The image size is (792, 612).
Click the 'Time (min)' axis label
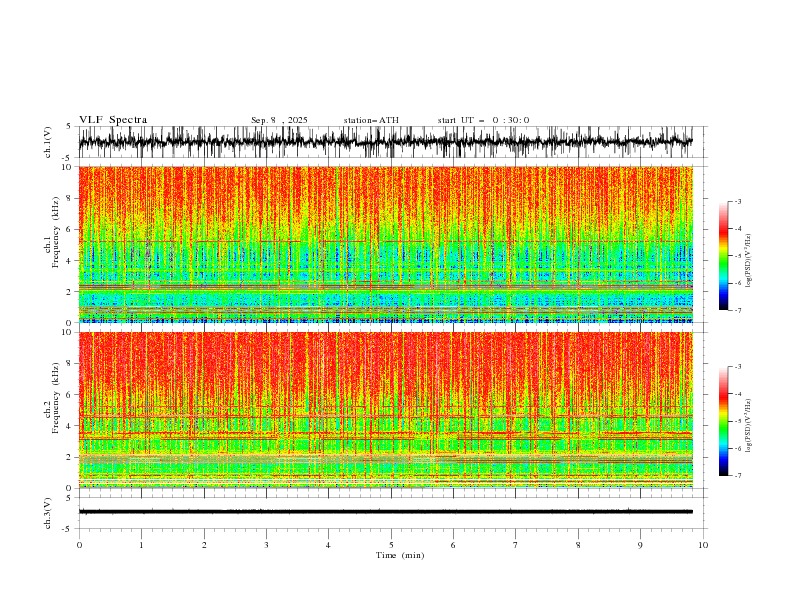400,555
